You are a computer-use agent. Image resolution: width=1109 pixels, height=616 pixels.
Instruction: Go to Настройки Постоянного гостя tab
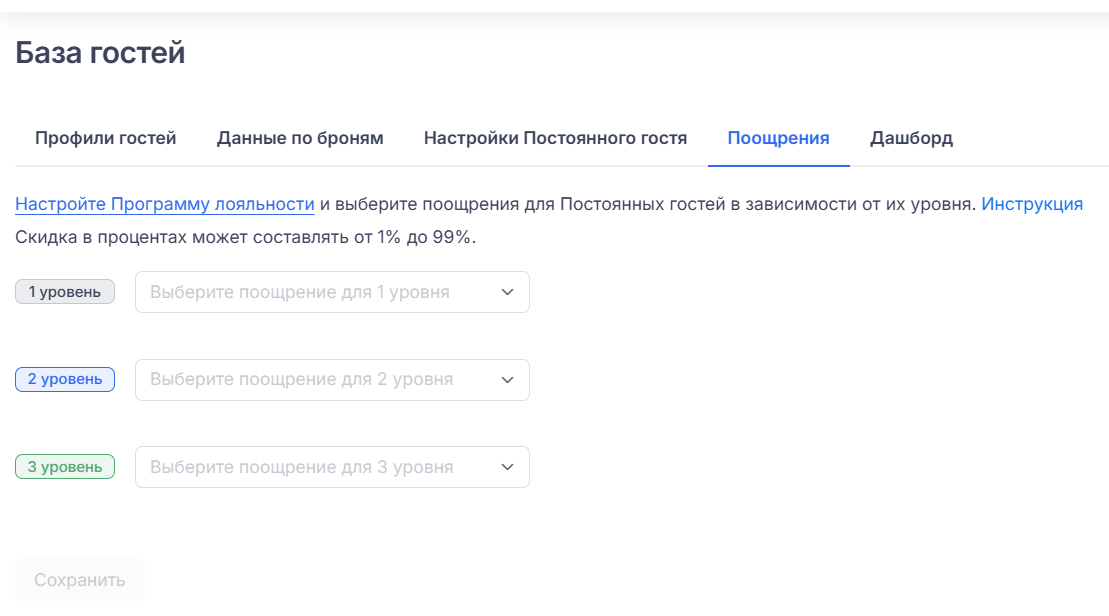(555, 138)
